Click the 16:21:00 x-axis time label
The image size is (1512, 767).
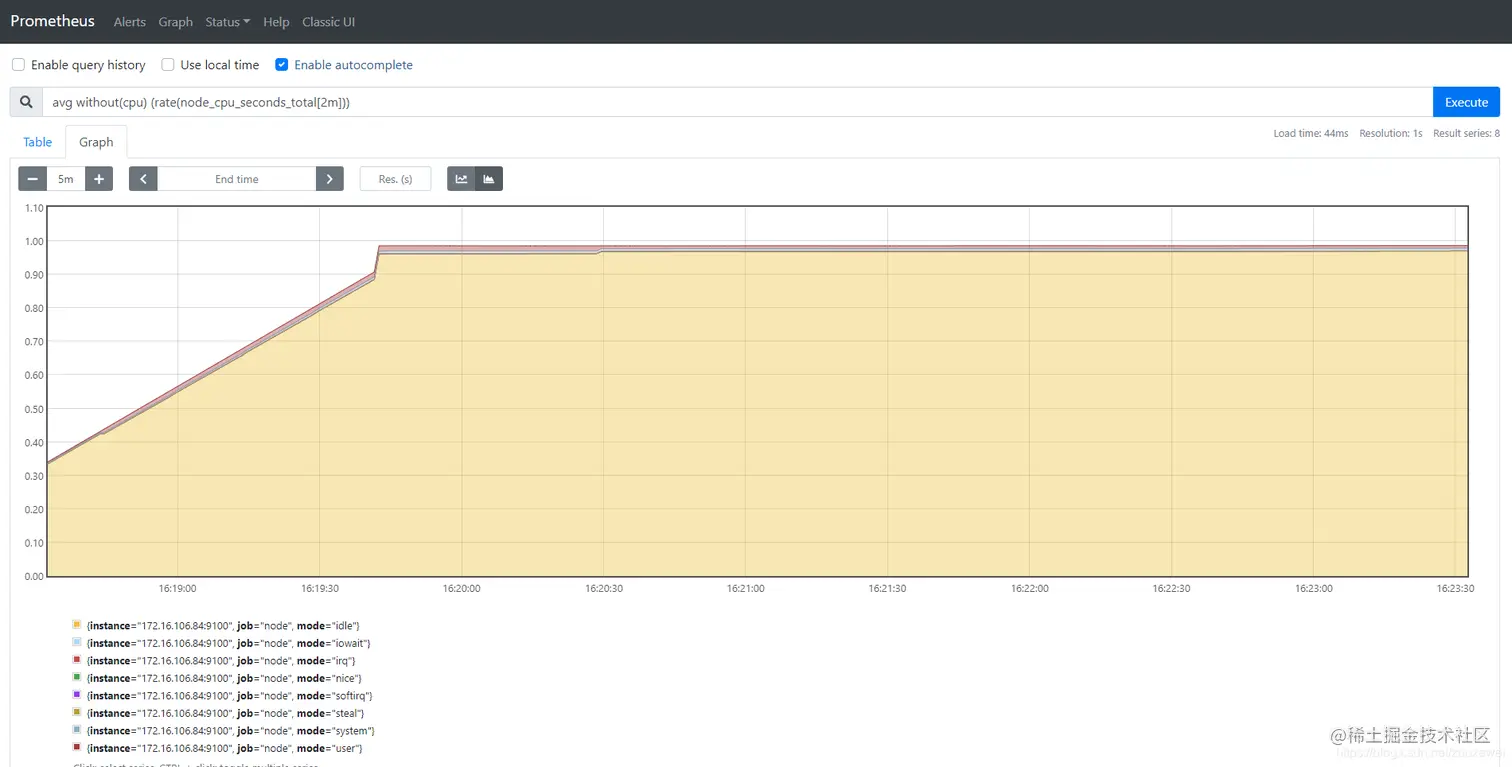(746, 589)
